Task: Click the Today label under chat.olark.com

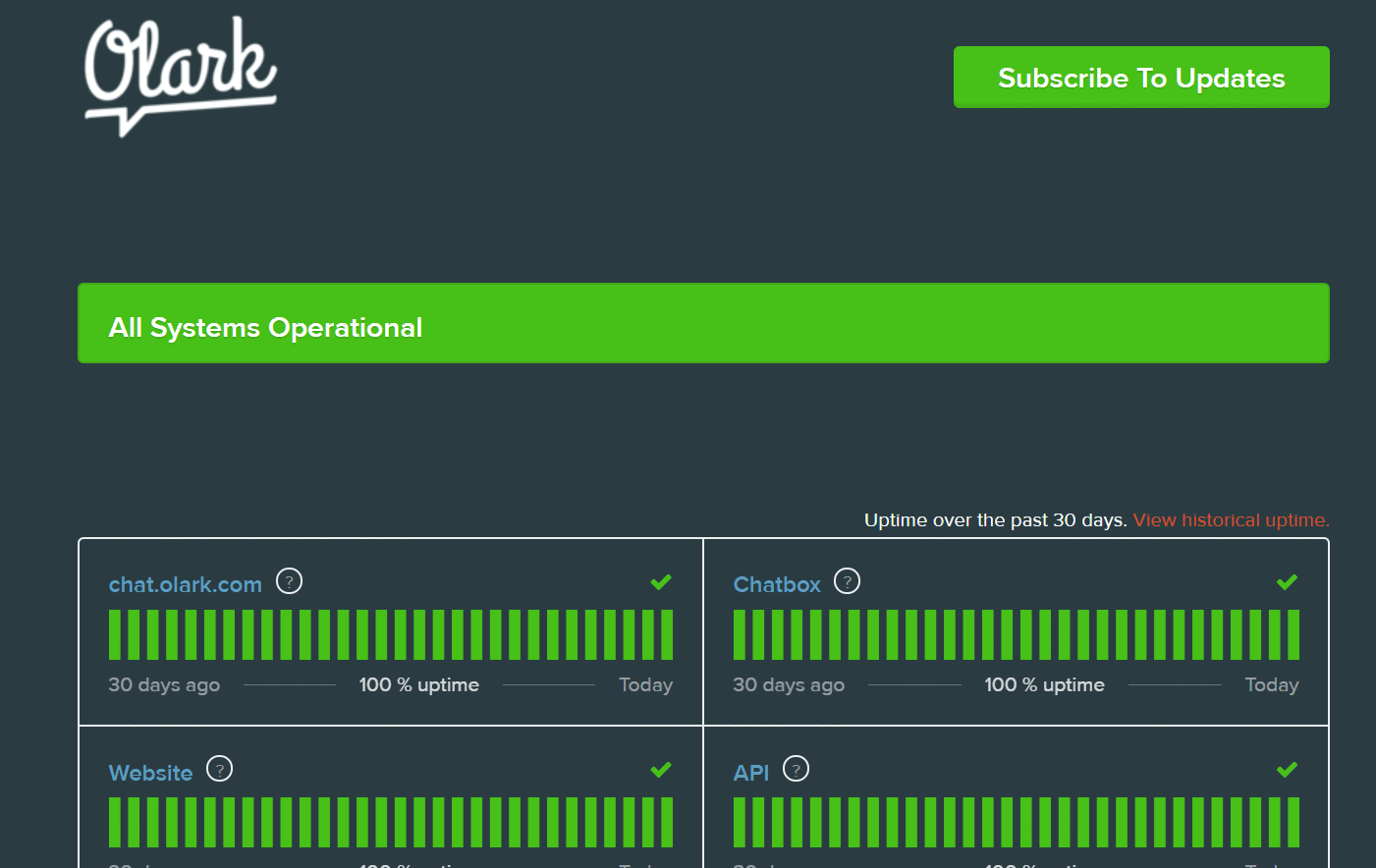Action: click(x=646, y=685)
